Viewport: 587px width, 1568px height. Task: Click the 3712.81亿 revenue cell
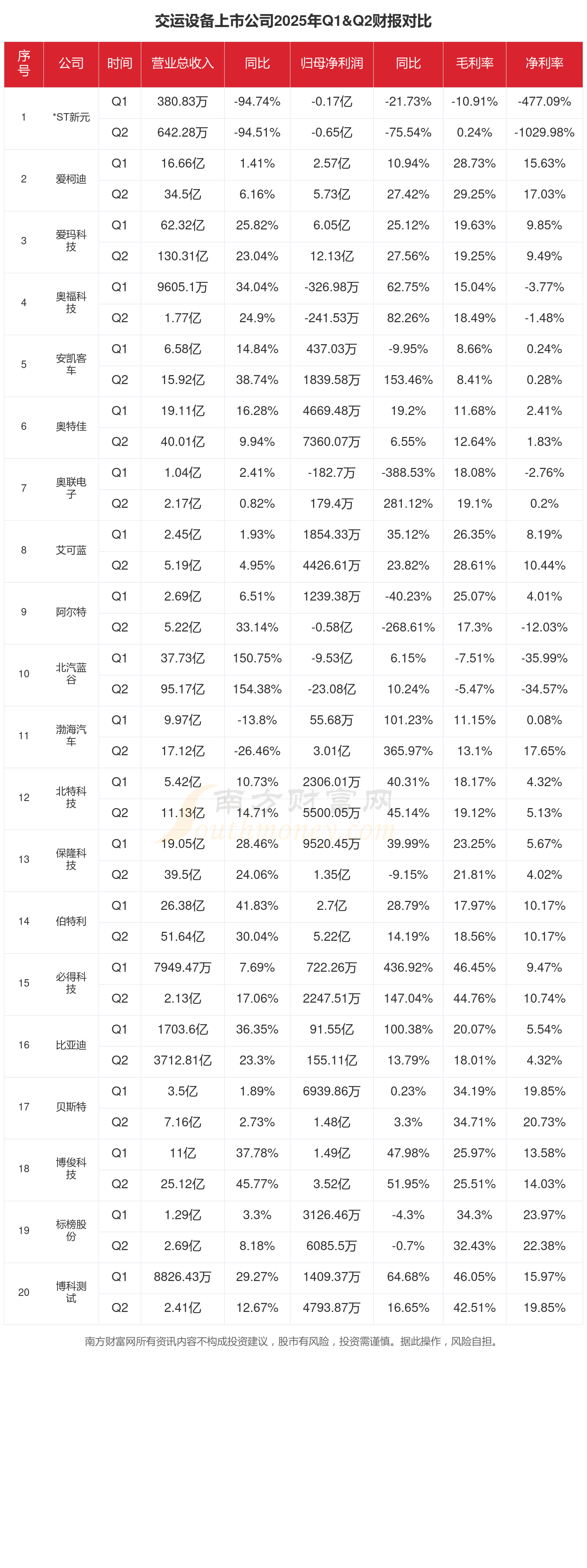[x=182, y=1060]
